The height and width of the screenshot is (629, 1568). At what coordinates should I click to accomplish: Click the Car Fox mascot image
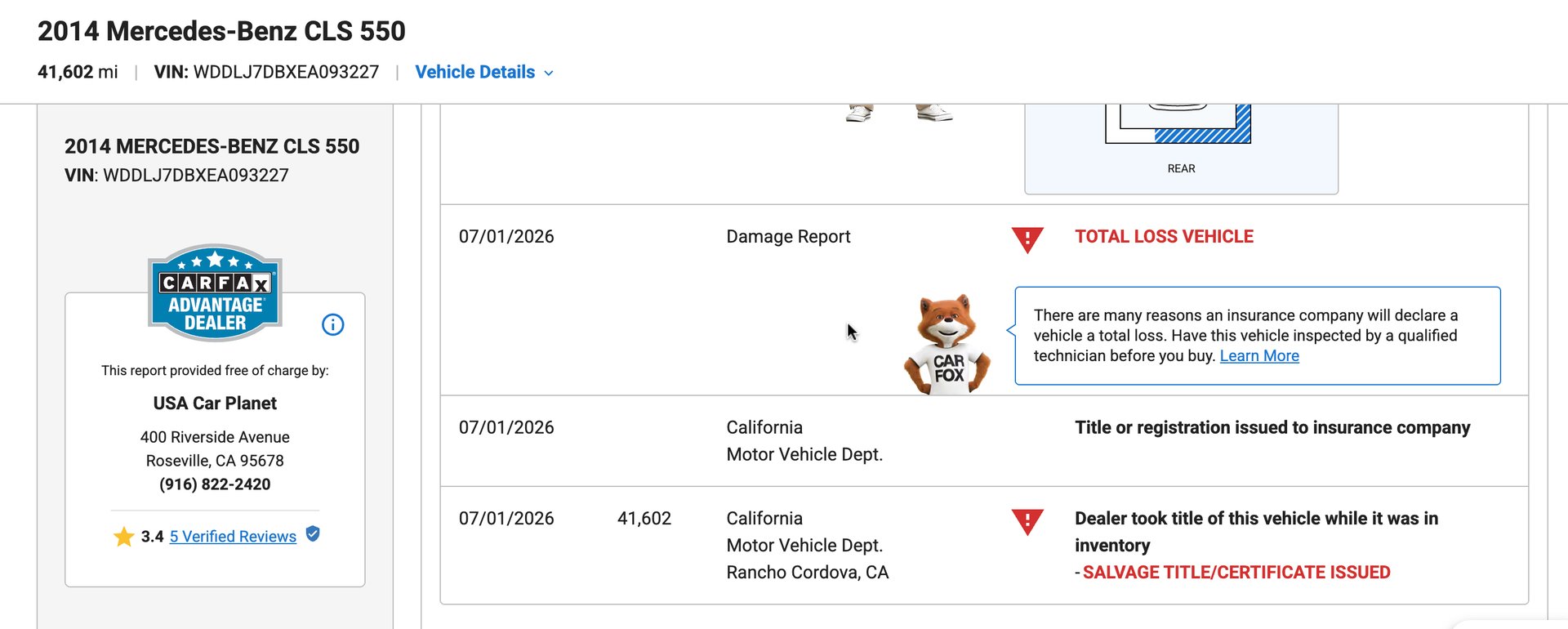pyautogui.click(x=947, y=345)
